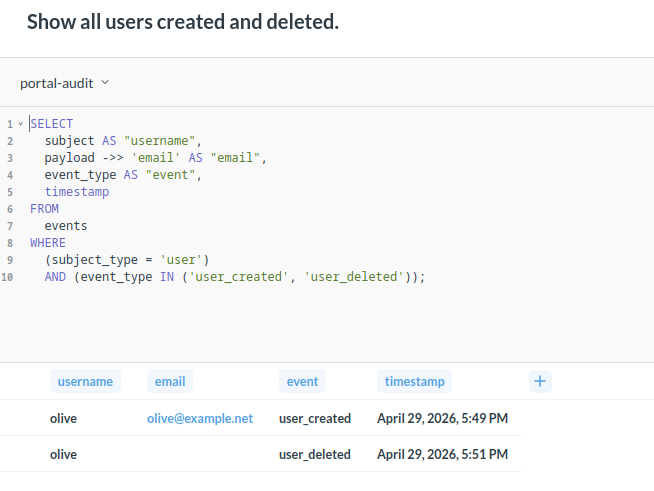654x491 pixels.
Task: Select the user_deleted event cell
Action: pos(315,454)
